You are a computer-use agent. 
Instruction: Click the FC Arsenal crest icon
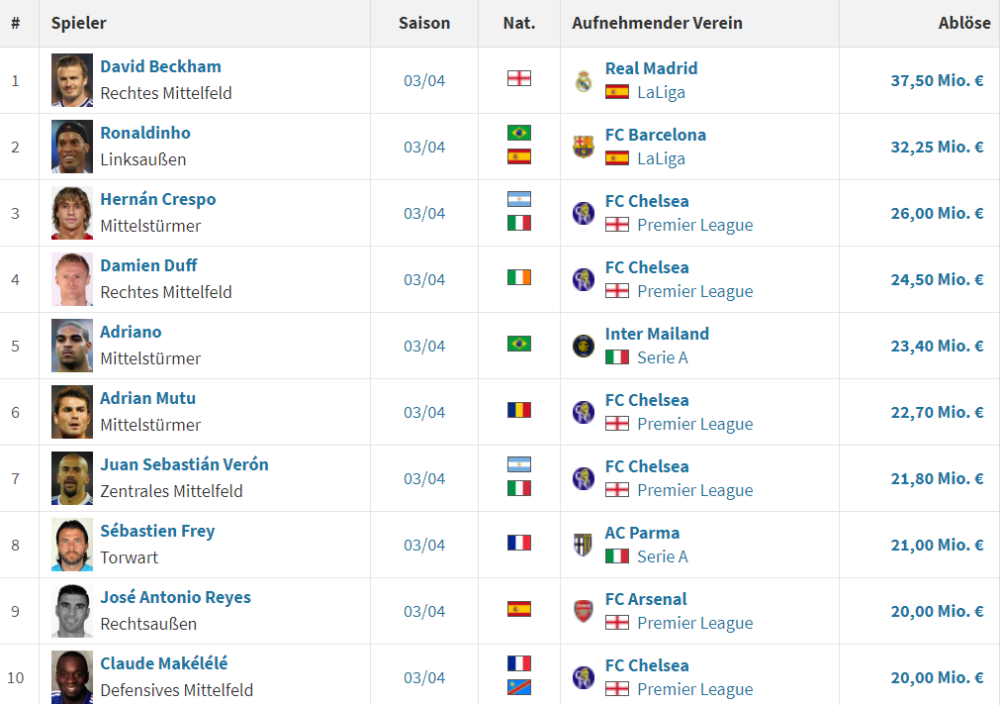pos(584,611)
